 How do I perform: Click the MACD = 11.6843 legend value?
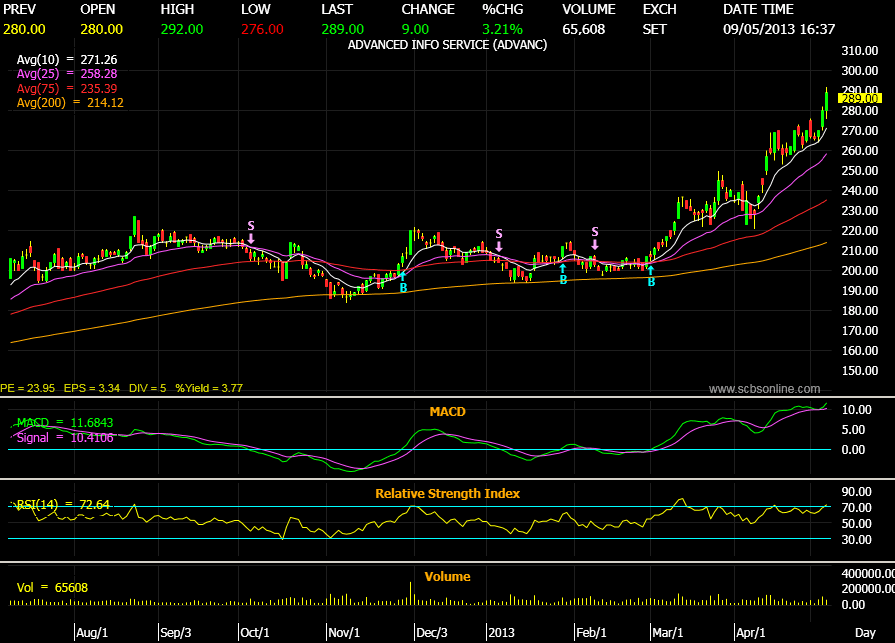(65, 422)
